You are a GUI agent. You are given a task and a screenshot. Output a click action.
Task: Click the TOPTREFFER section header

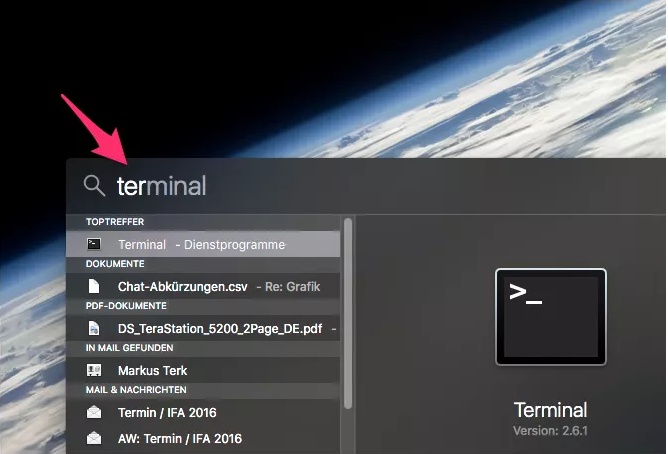pyautogui.click(x=115, y=222)
